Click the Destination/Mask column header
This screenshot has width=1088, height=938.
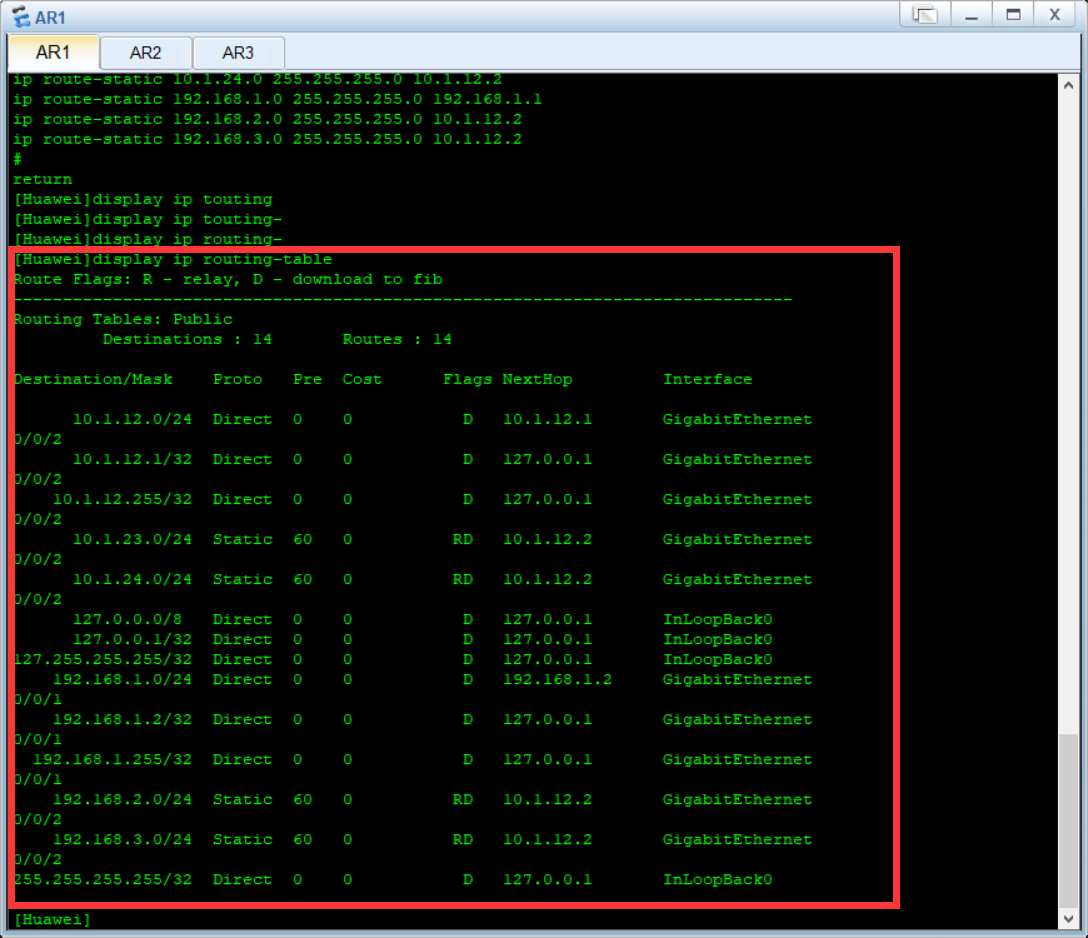click(x=93, y=380)
